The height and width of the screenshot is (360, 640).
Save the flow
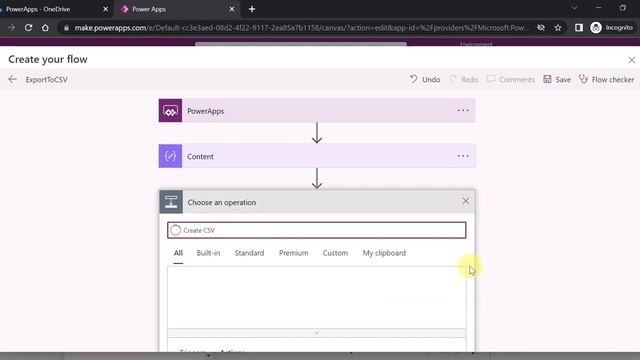pos(557,79)
